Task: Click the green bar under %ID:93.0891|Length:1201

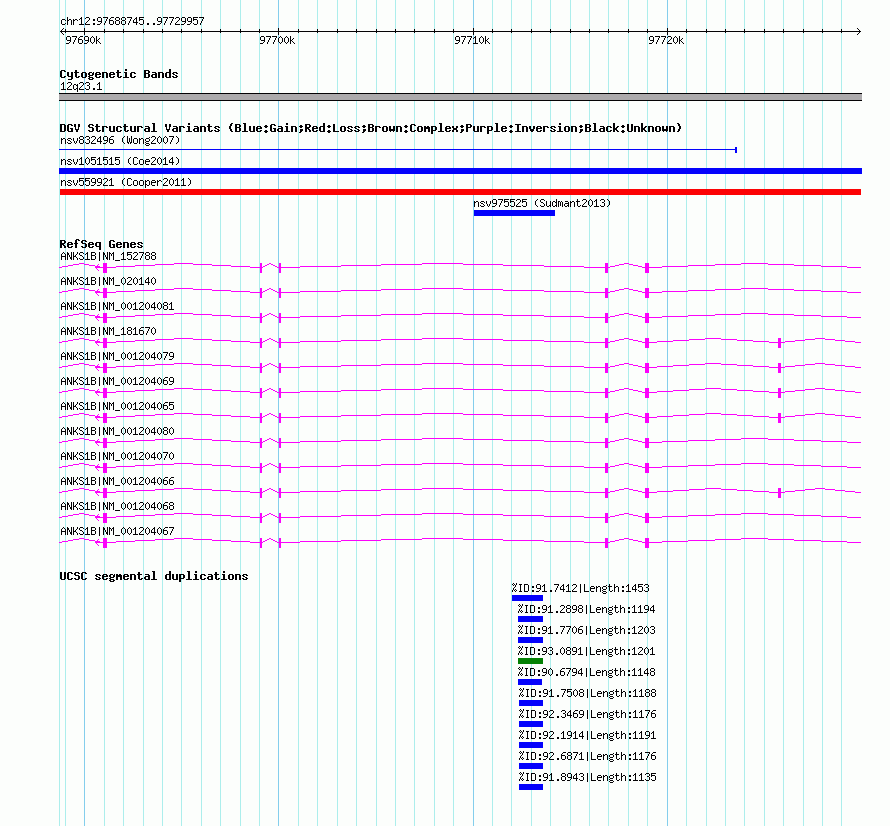Action: tap(531, 661)
